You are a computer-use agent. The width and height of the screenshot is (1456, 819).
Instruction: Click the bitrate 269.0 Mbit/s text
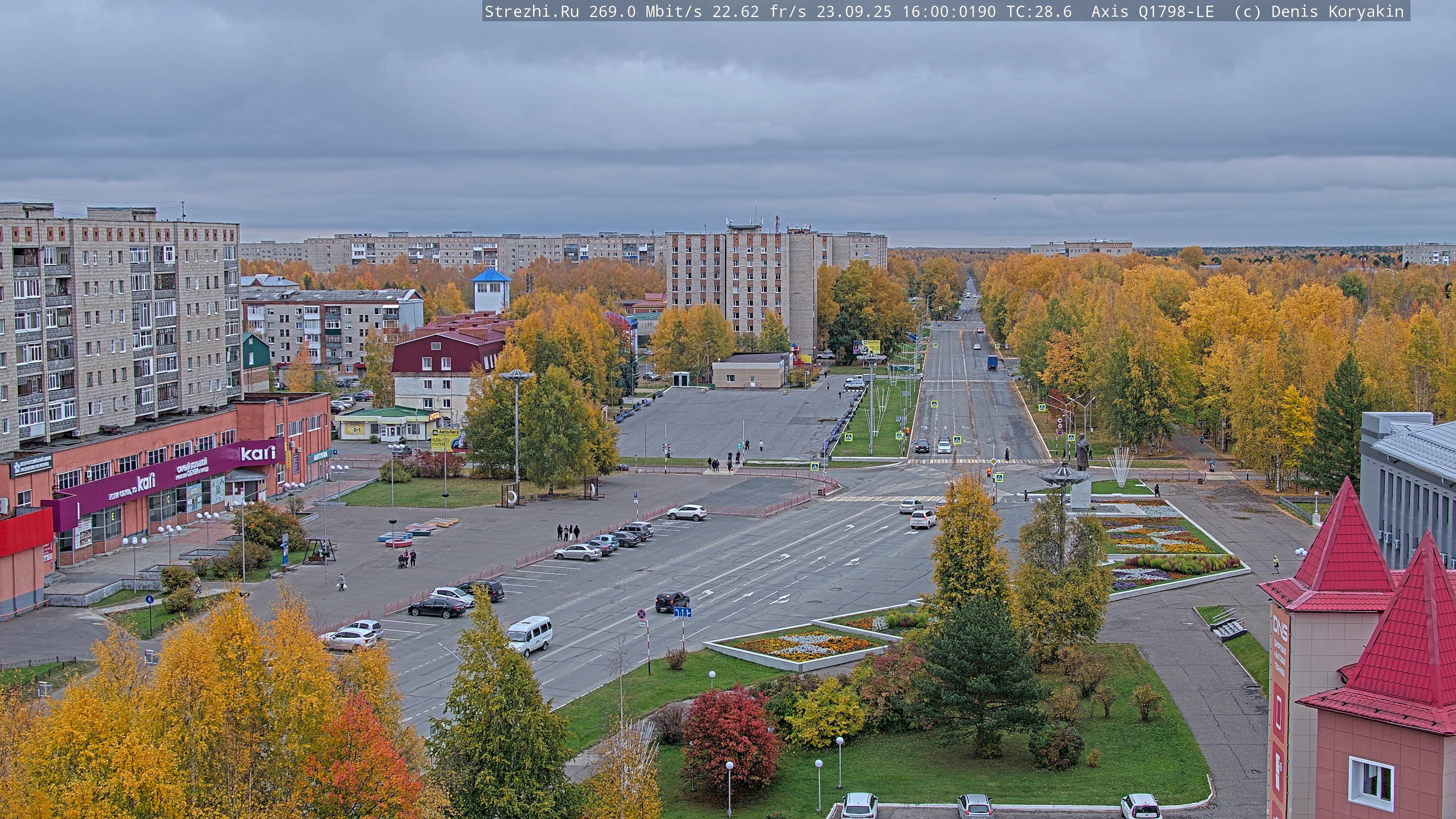(x=645, y=11)
